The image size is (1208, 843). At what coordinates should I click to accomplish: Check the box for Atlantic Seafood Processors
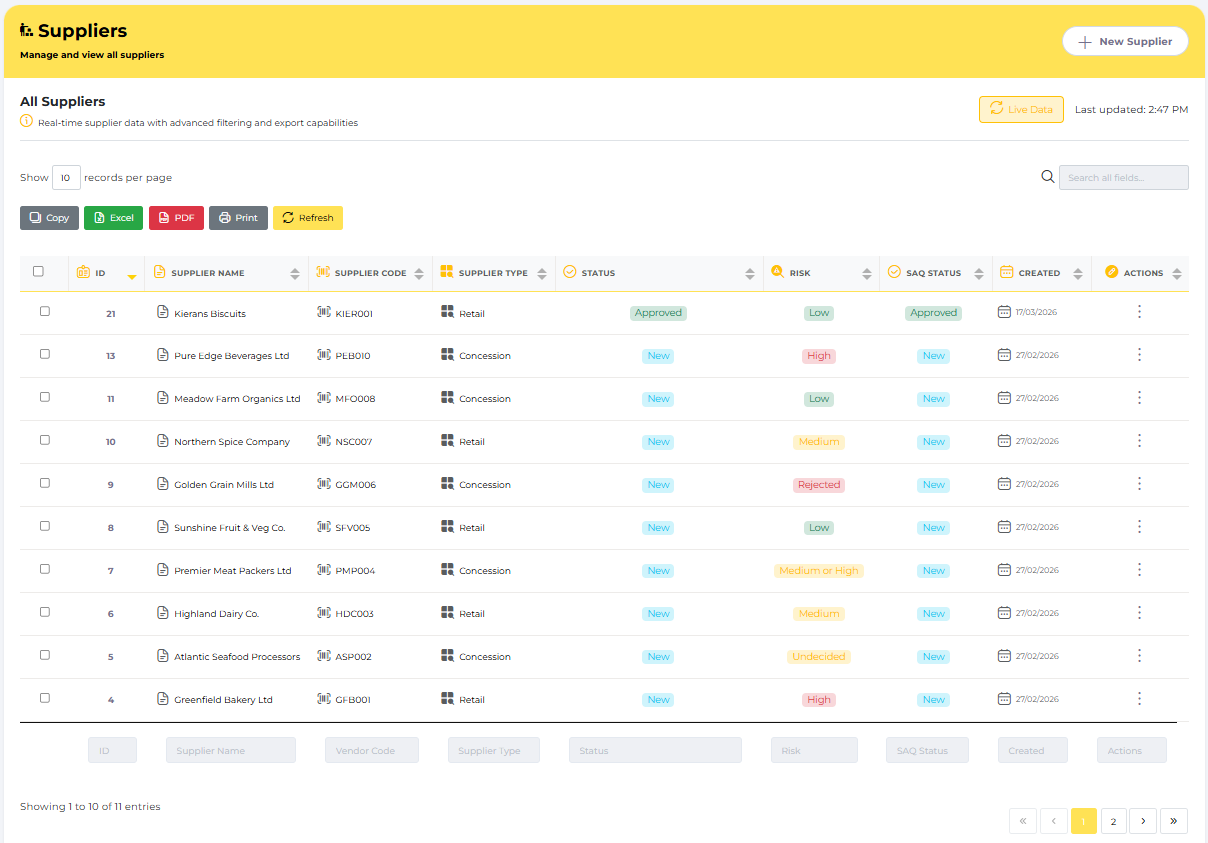coord(44,655)
